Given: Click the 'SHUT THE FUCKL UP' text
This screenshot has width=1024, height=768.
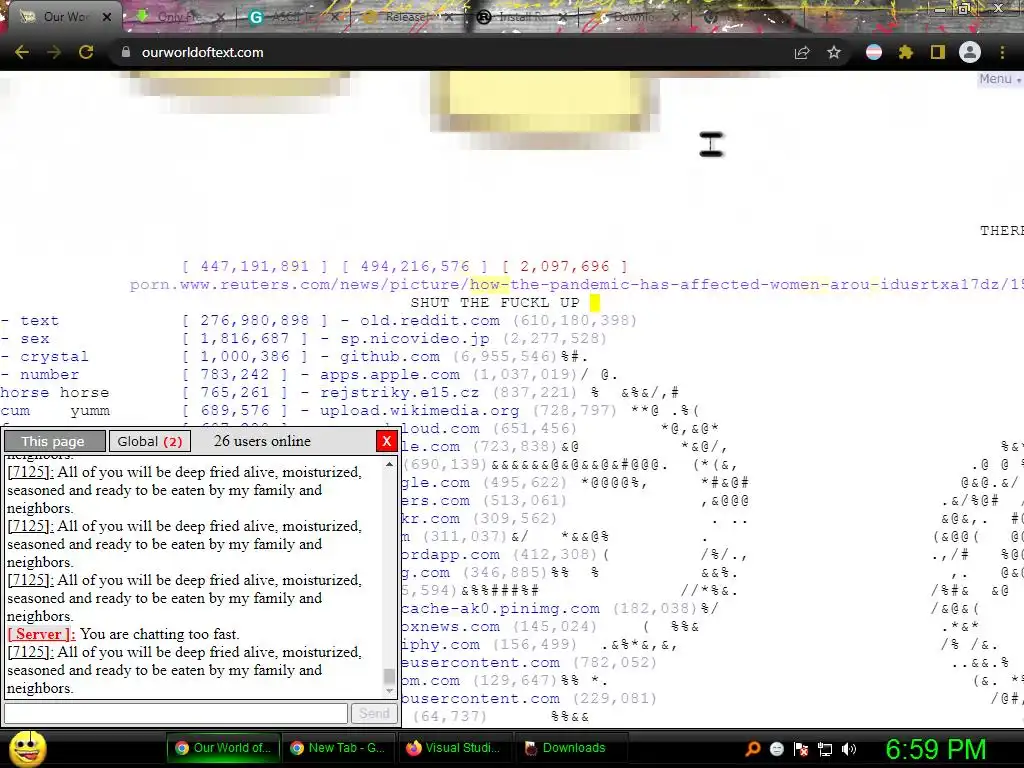Looking at the screenshot, I should [495, 303].
